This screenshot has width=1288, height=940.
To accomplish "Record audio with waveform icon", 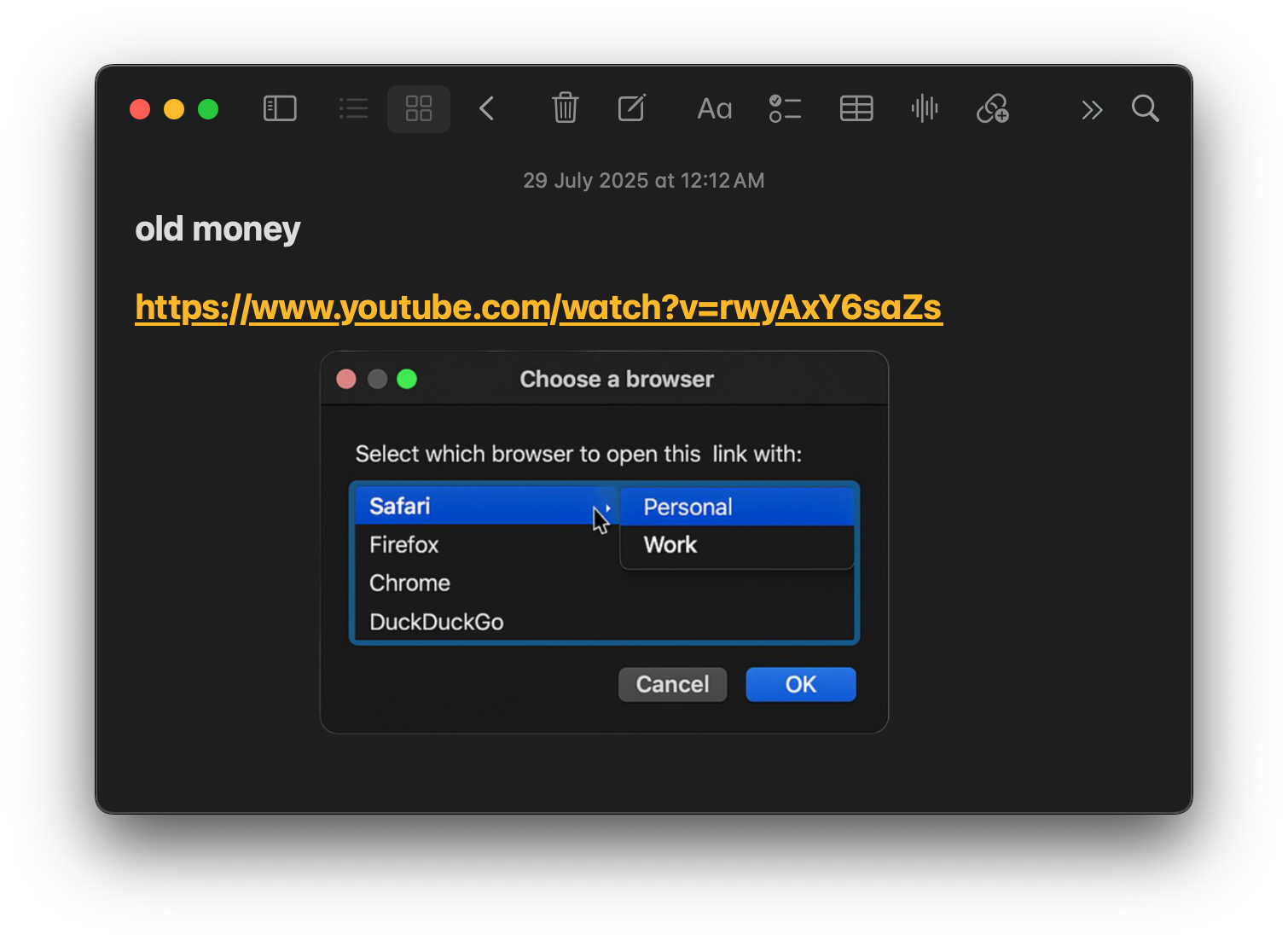I will pyautogui.click(x=924, y=108).
